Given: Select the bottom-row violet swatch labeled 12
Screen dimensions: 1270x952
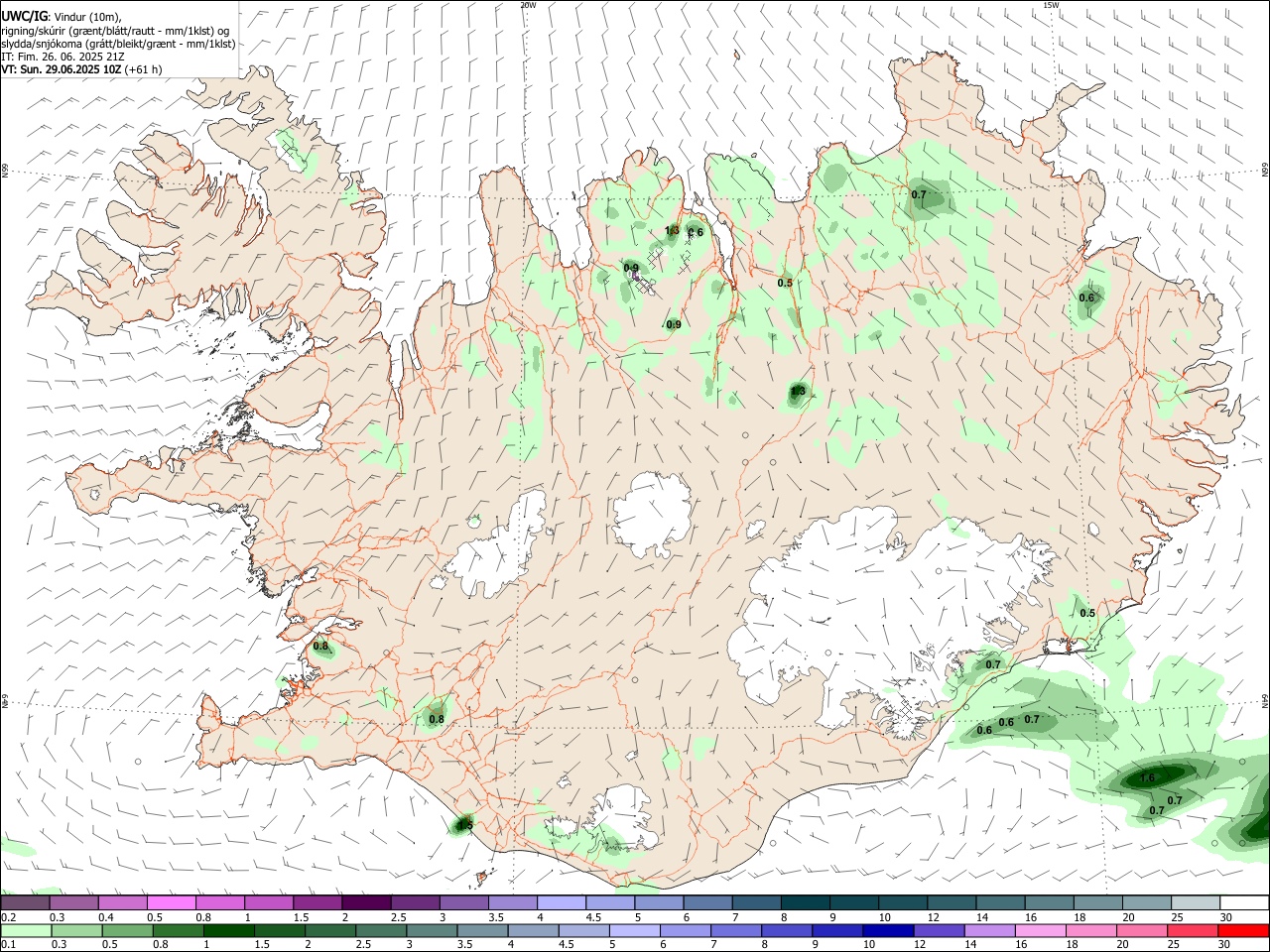Looking at the screenshot, I should click(938, 930).
